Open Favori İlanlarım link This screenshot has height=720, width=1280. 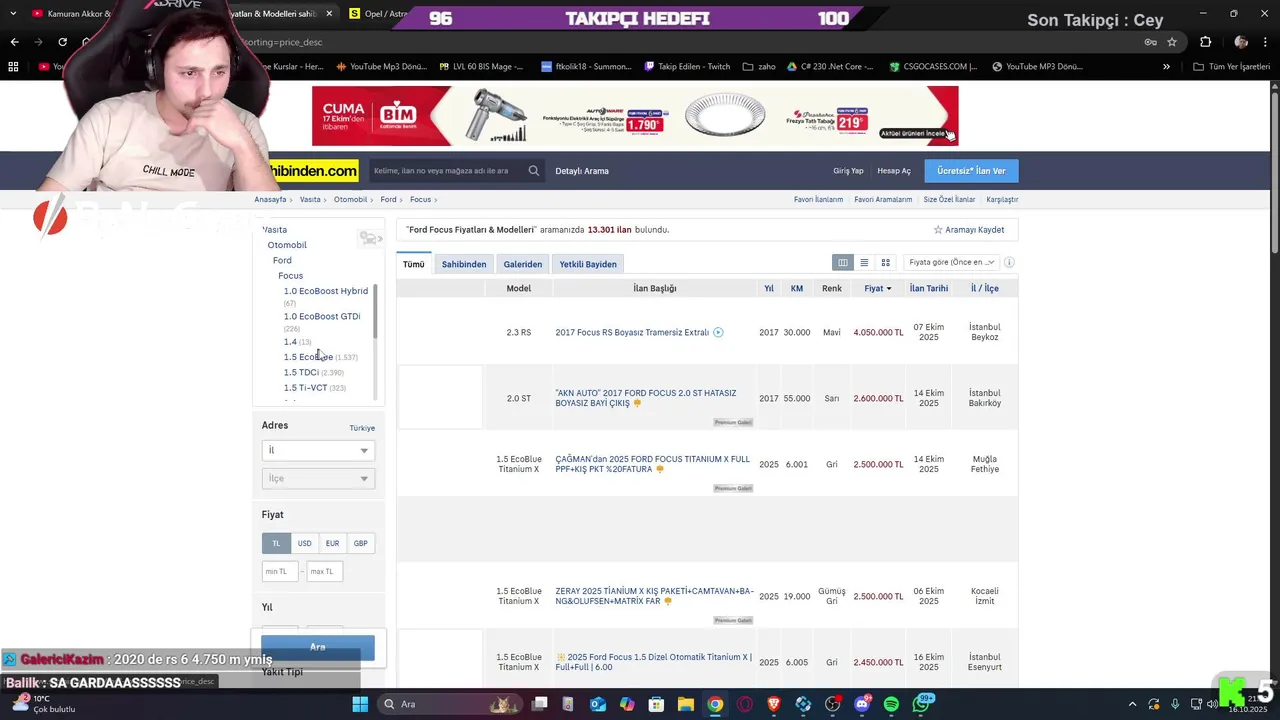tap(818, 199)
